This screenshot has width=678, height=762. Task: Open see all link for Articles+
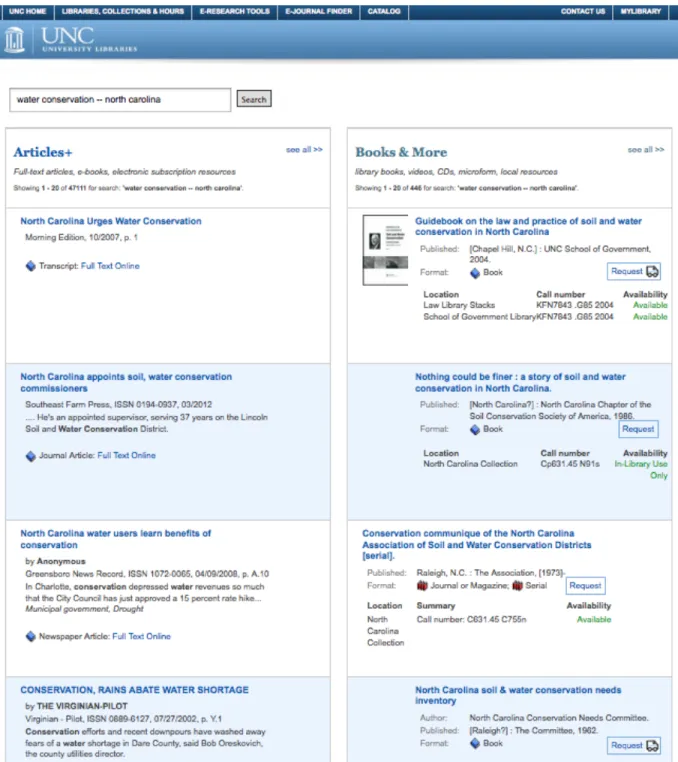(x=304, y=150)
